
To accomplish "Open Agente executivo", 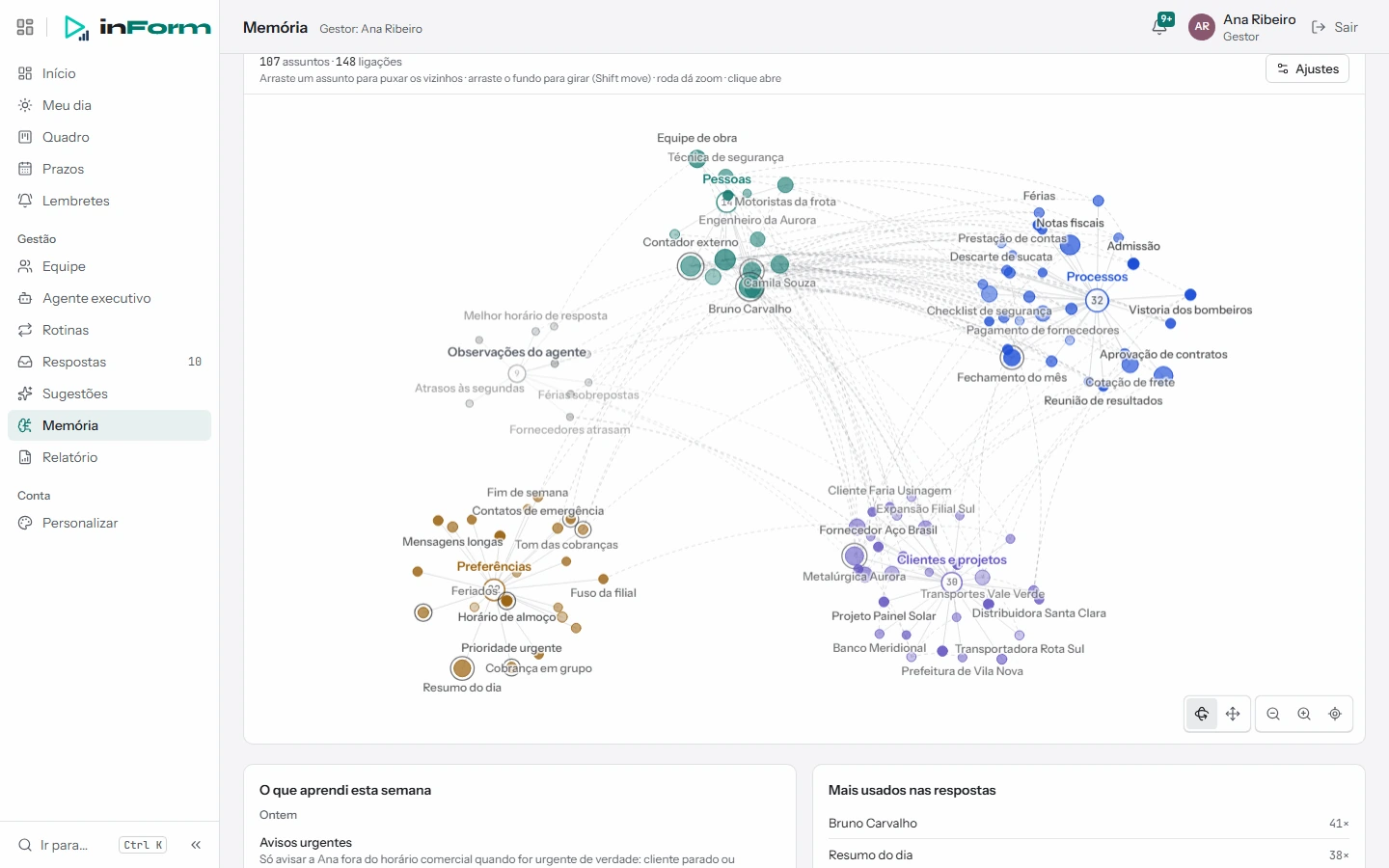I will tap(109, 298).
